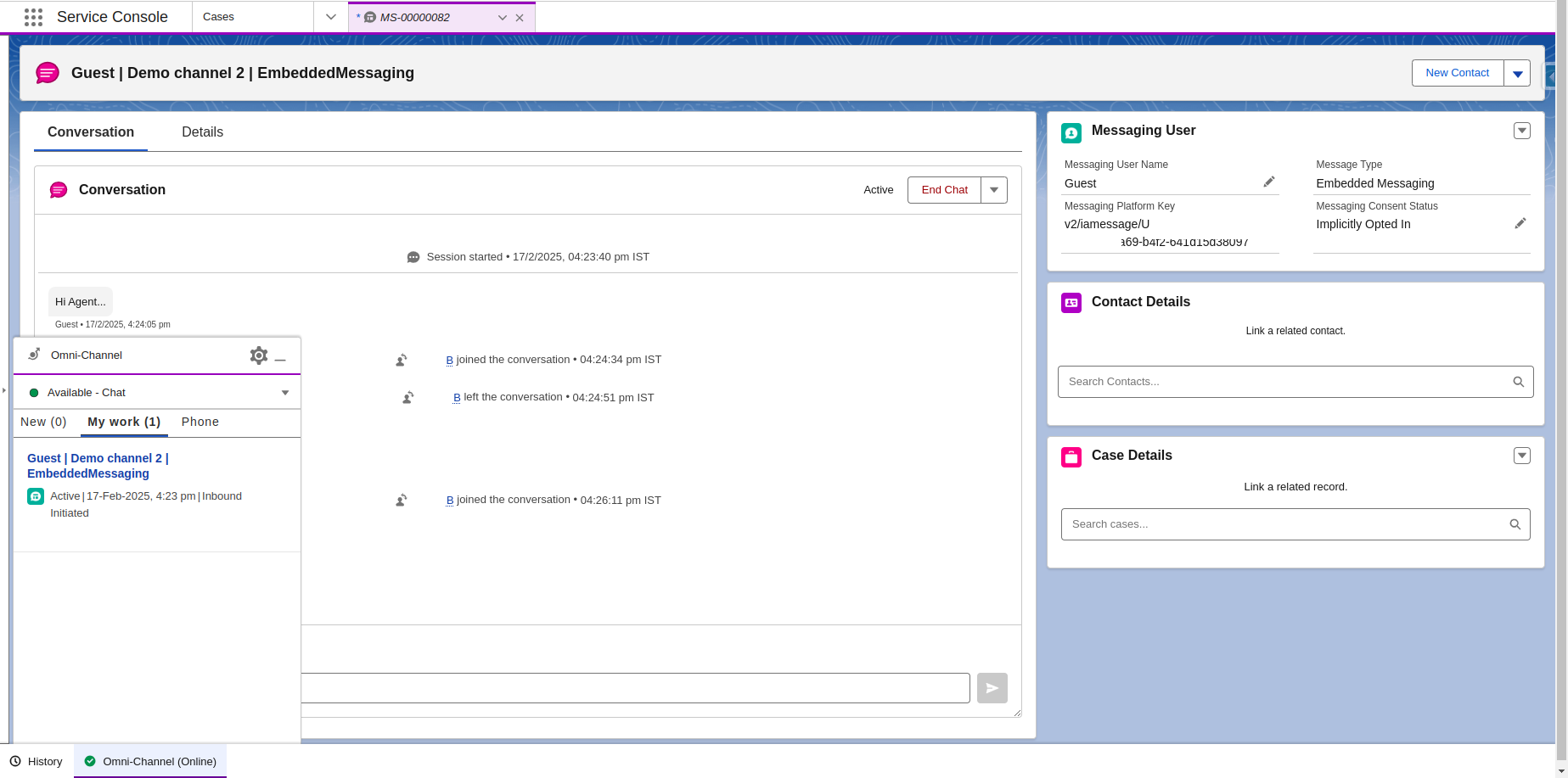Click the search icon in Search cases

point(1515,524)
